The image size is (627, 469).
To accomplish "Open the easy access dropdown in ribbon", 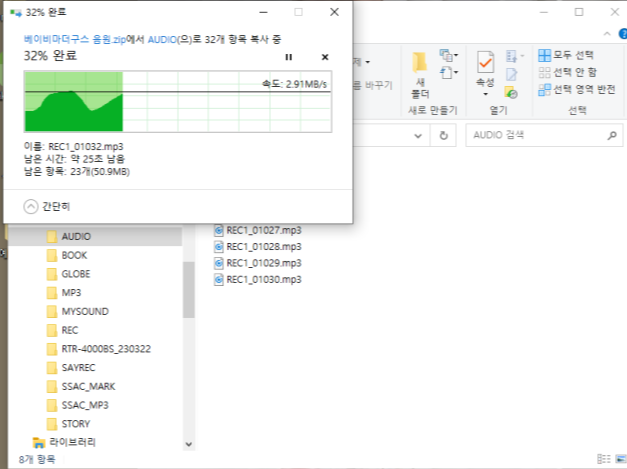I will pyautogui.click(x=449, y=73).
